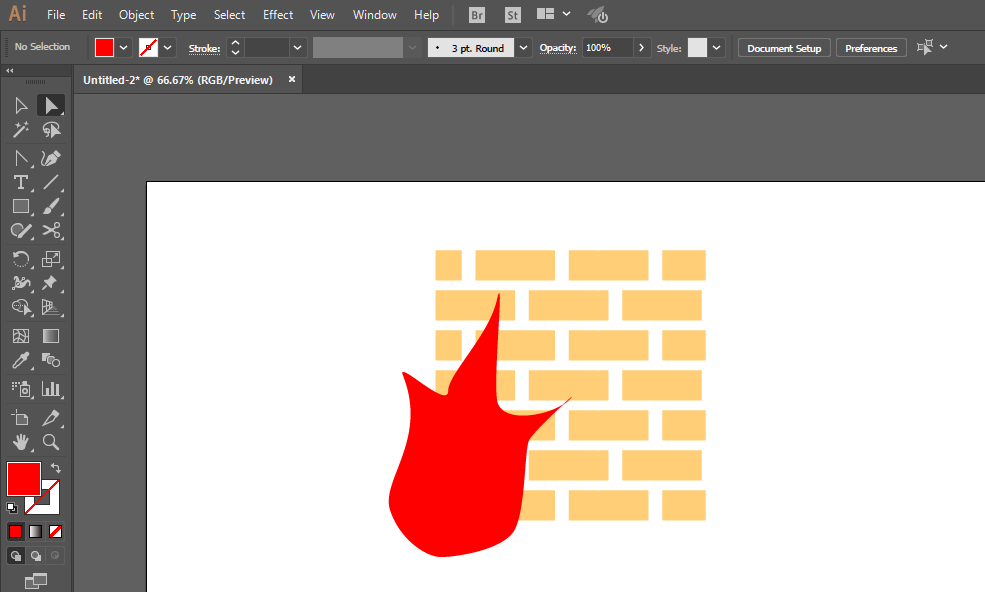Open Arrange Documents dropdown arrow
Viewport: 985px width, 592px height.
(567, 14)
